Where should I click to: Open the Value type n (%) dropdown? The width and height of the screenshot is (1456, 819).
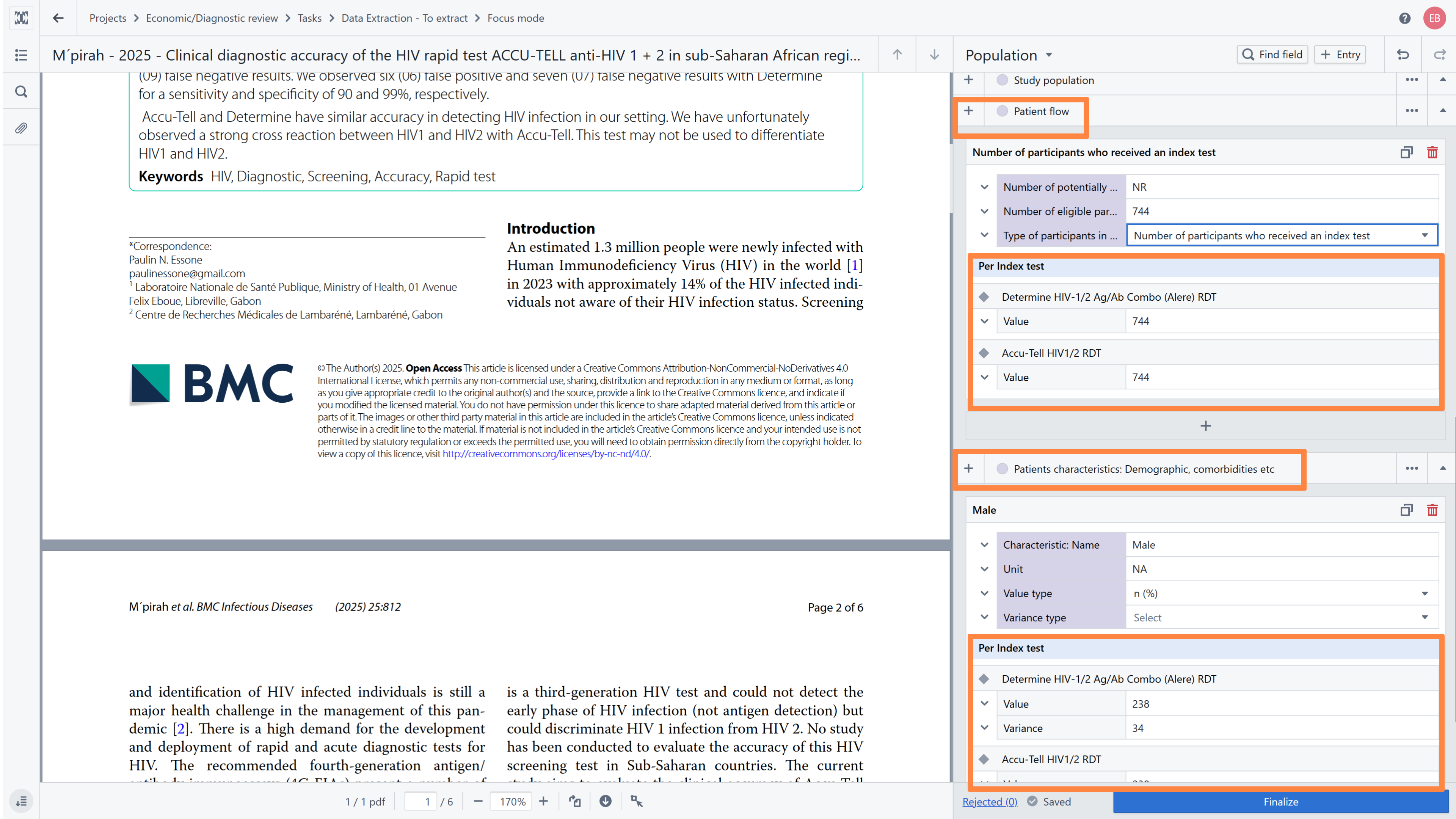(x=1282, y=593)
